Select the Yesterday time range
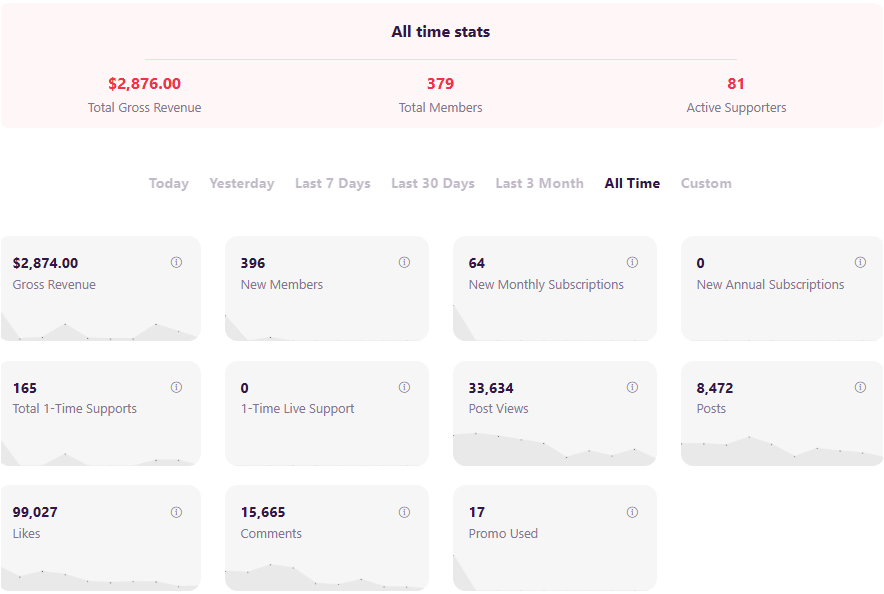Viewport: 884px width, 594px height. pyautogui.click(x=242, y=184)
